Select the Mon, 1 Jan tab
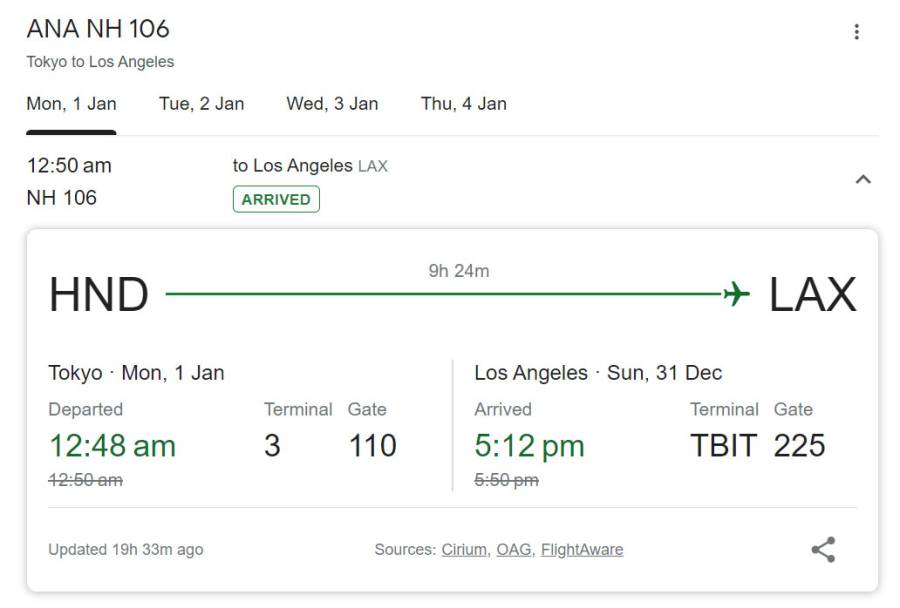900x608 pixels. (71, 104)
